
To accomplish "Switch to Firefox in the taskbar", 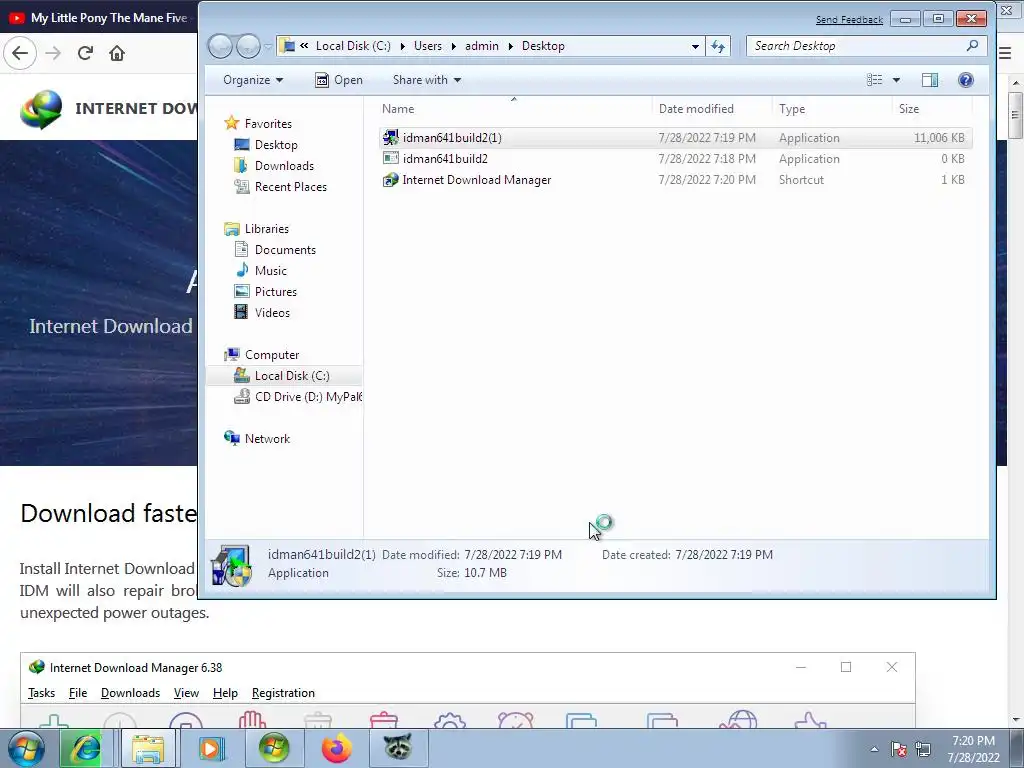I will [337, 748].
